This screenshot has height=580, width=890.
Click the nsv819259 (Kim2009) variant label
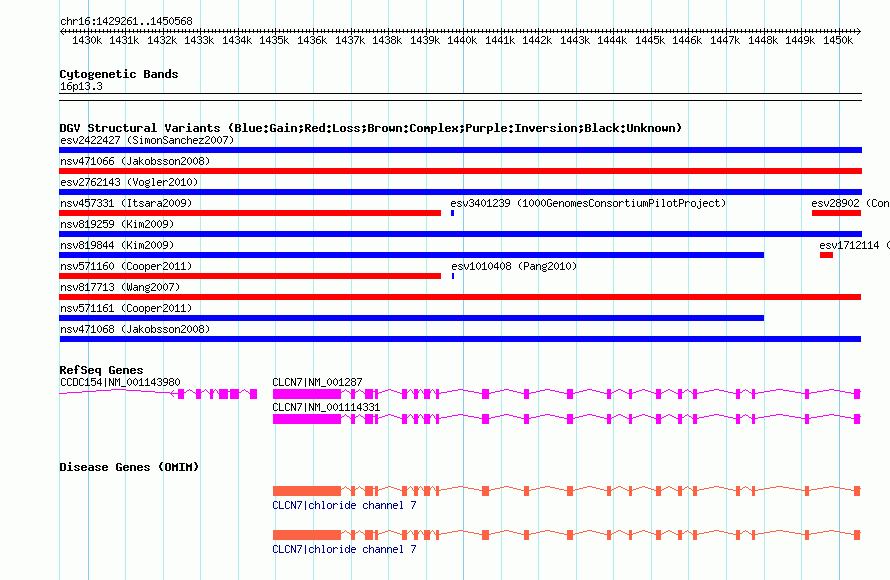[117, 224]
